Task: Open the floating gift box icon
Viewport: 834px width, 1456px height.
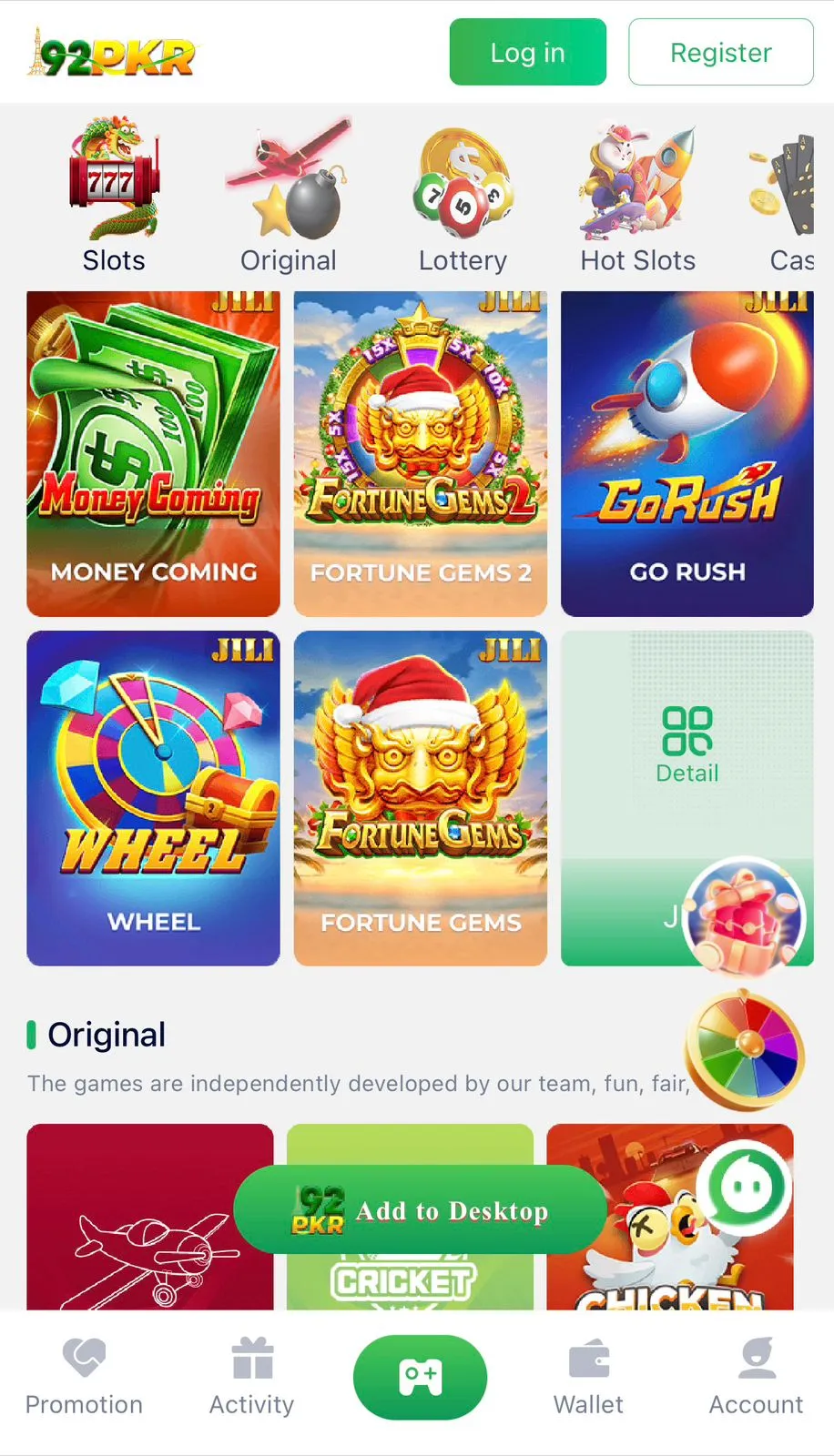Action: [x=746, y=915]
